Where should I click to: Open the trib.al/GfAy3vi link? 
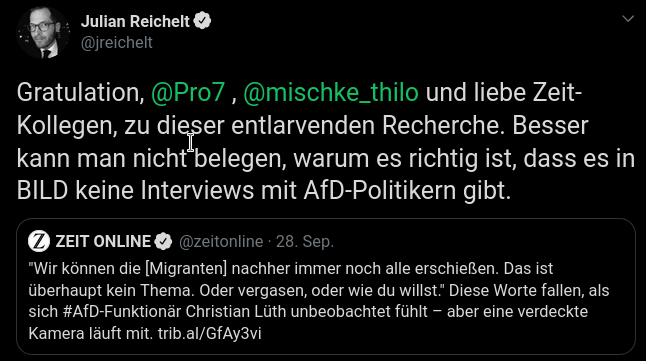[209, 333]
